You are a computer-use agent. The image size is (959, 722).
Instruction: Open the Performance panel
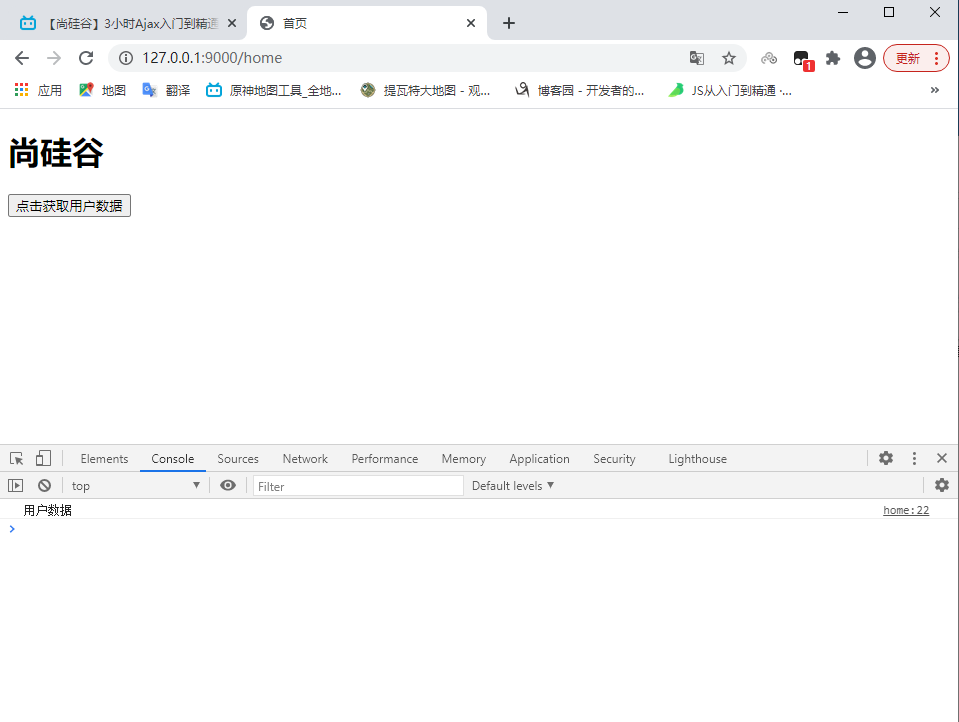(385, 459)
